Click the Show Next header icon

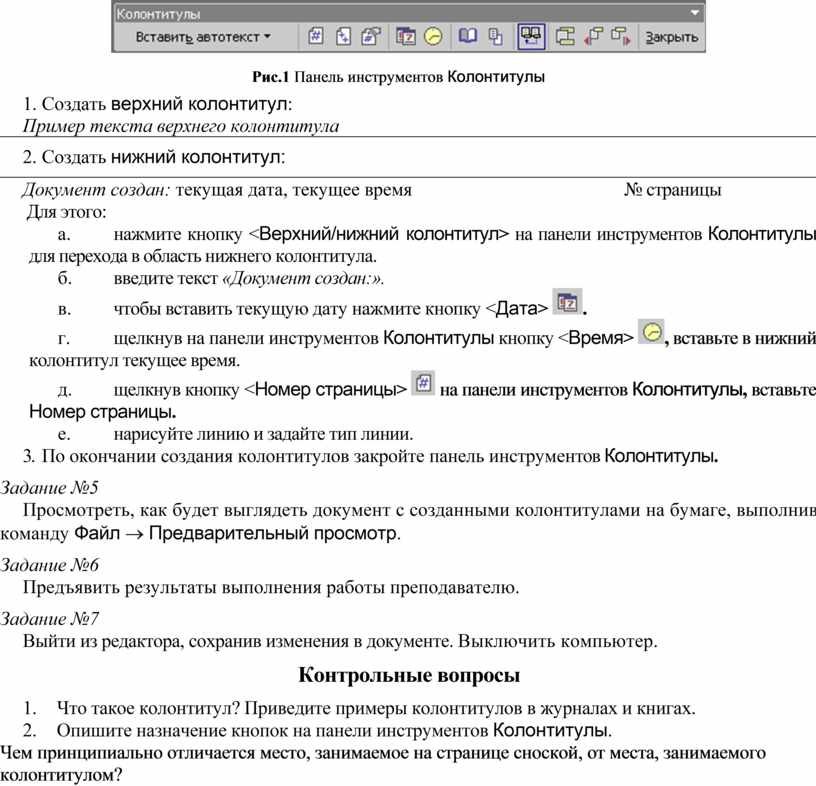pyautogui.click(x=620, y=36)
